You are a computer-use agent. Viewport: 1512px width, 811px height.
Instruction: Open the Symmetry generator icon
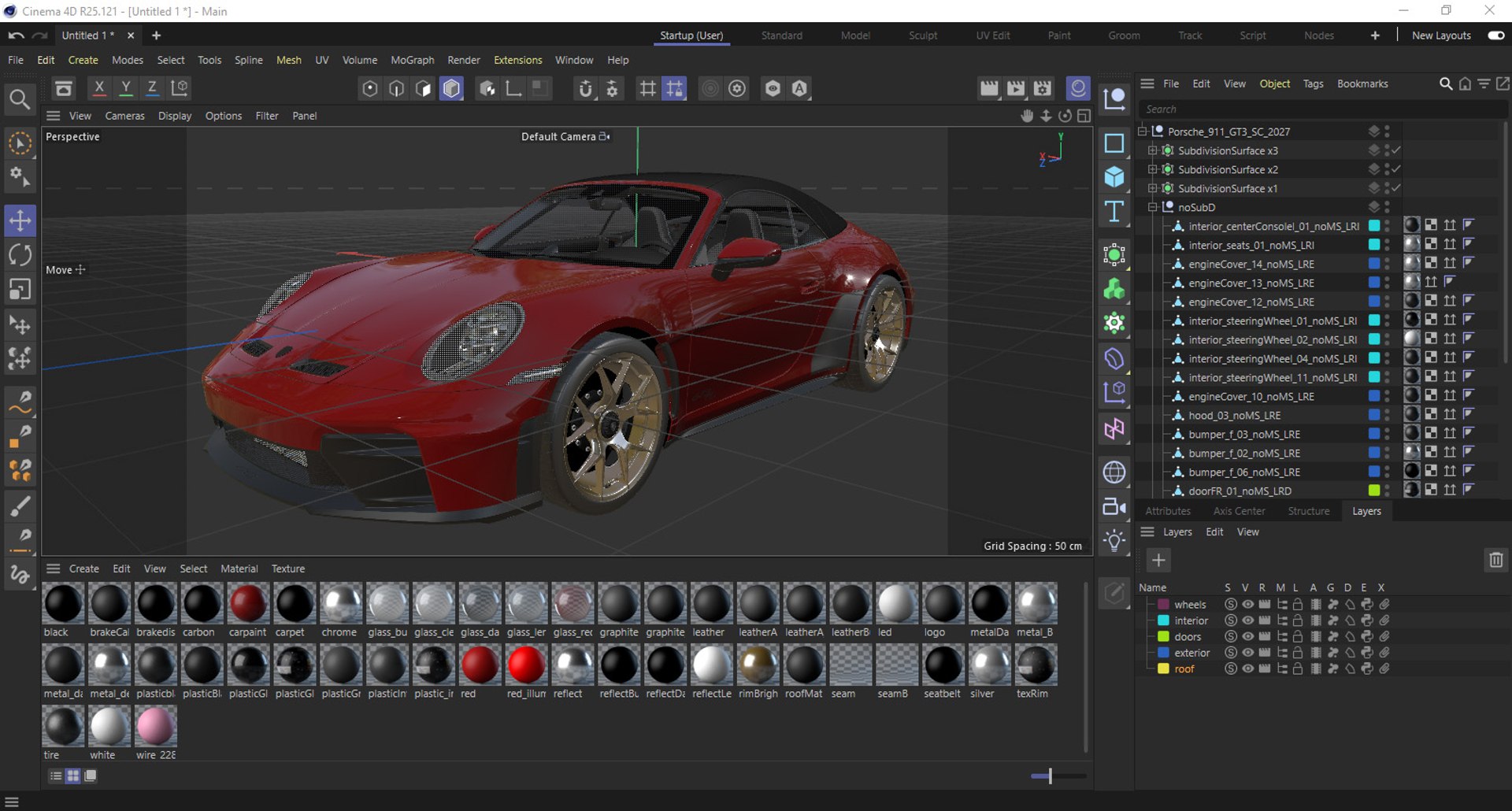(1114, 429)
